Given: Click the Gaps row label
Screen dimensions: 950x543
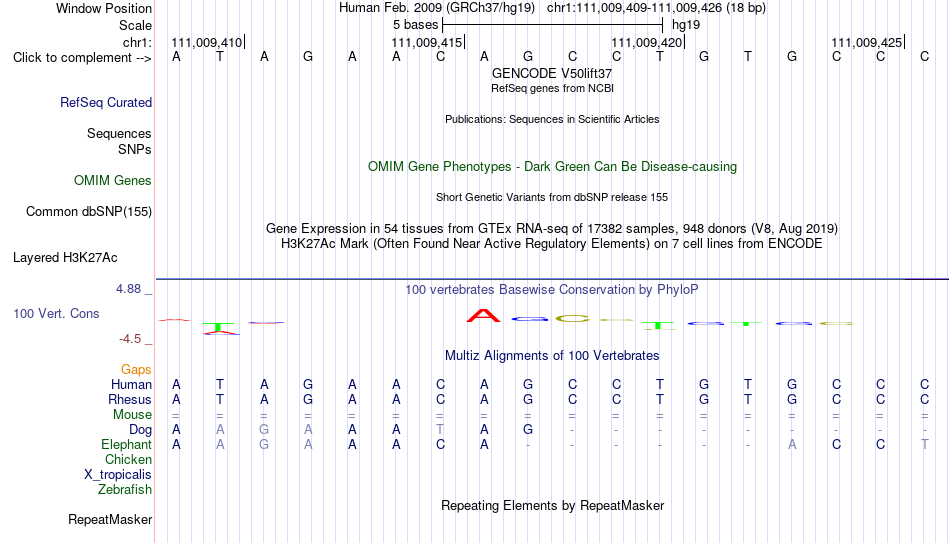Looking at the screenshot, I should (x=136, y=370).
